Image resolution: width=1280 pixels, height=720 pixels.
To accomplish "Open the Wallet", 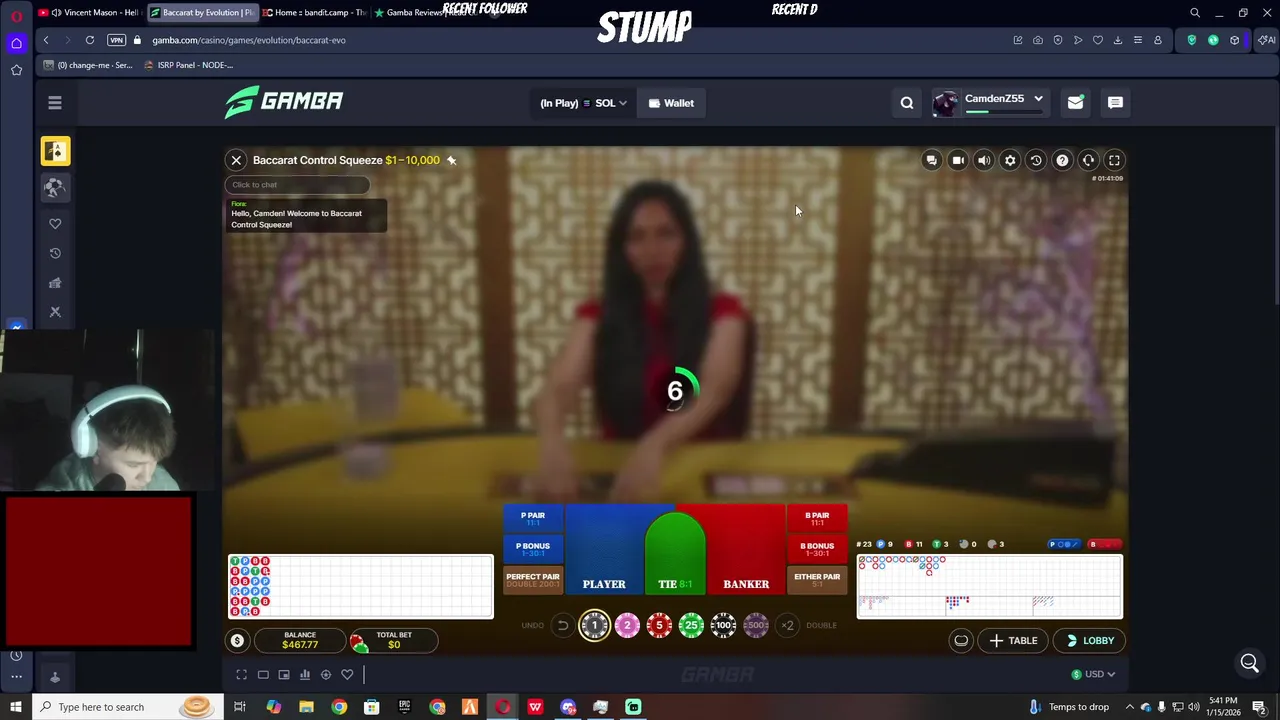I will 671,103.
